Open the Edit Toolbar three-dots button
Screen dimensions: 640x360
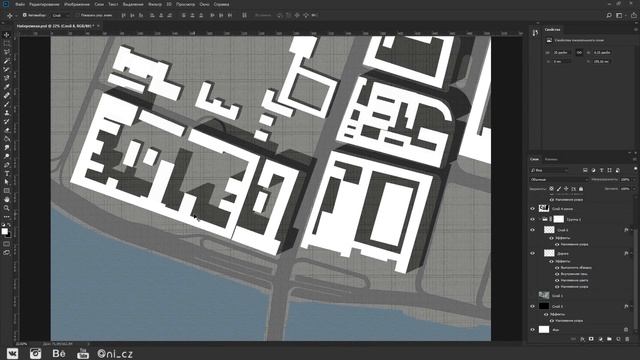click(7, 217)
